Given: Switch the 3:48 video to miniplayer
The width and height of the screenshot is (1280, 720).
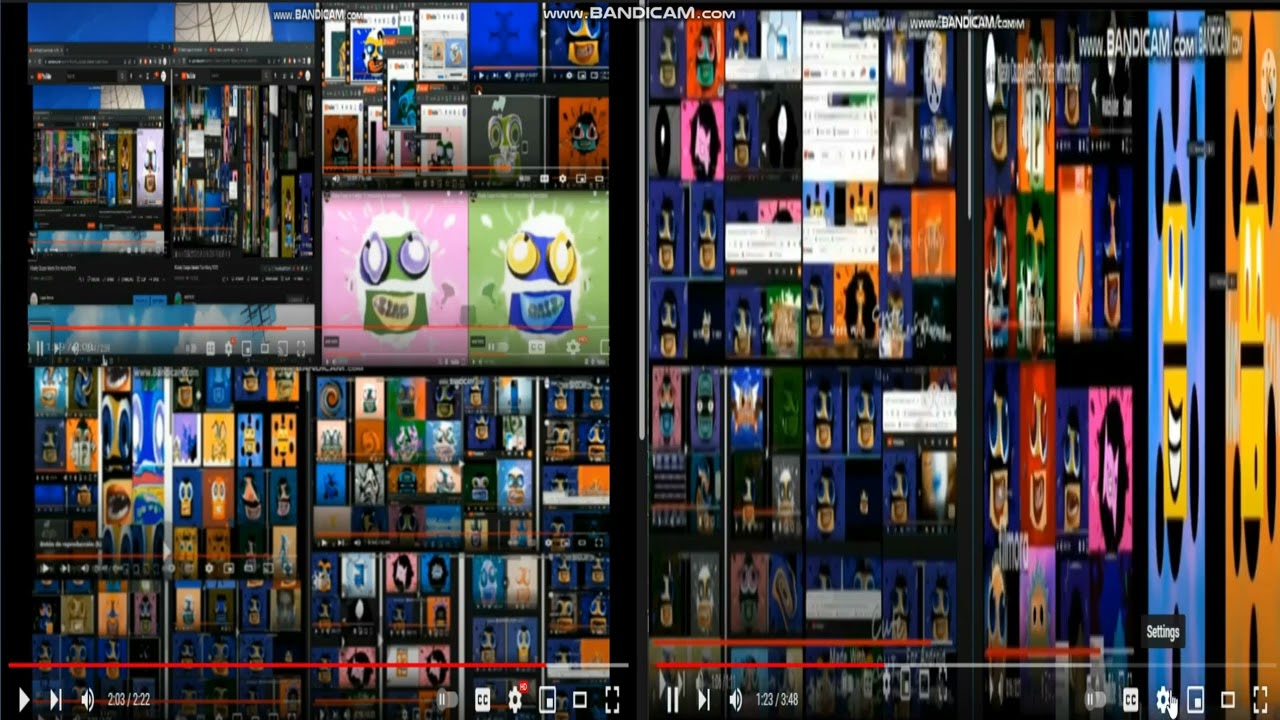Looking at the screenshot, I should [1195, 700].
